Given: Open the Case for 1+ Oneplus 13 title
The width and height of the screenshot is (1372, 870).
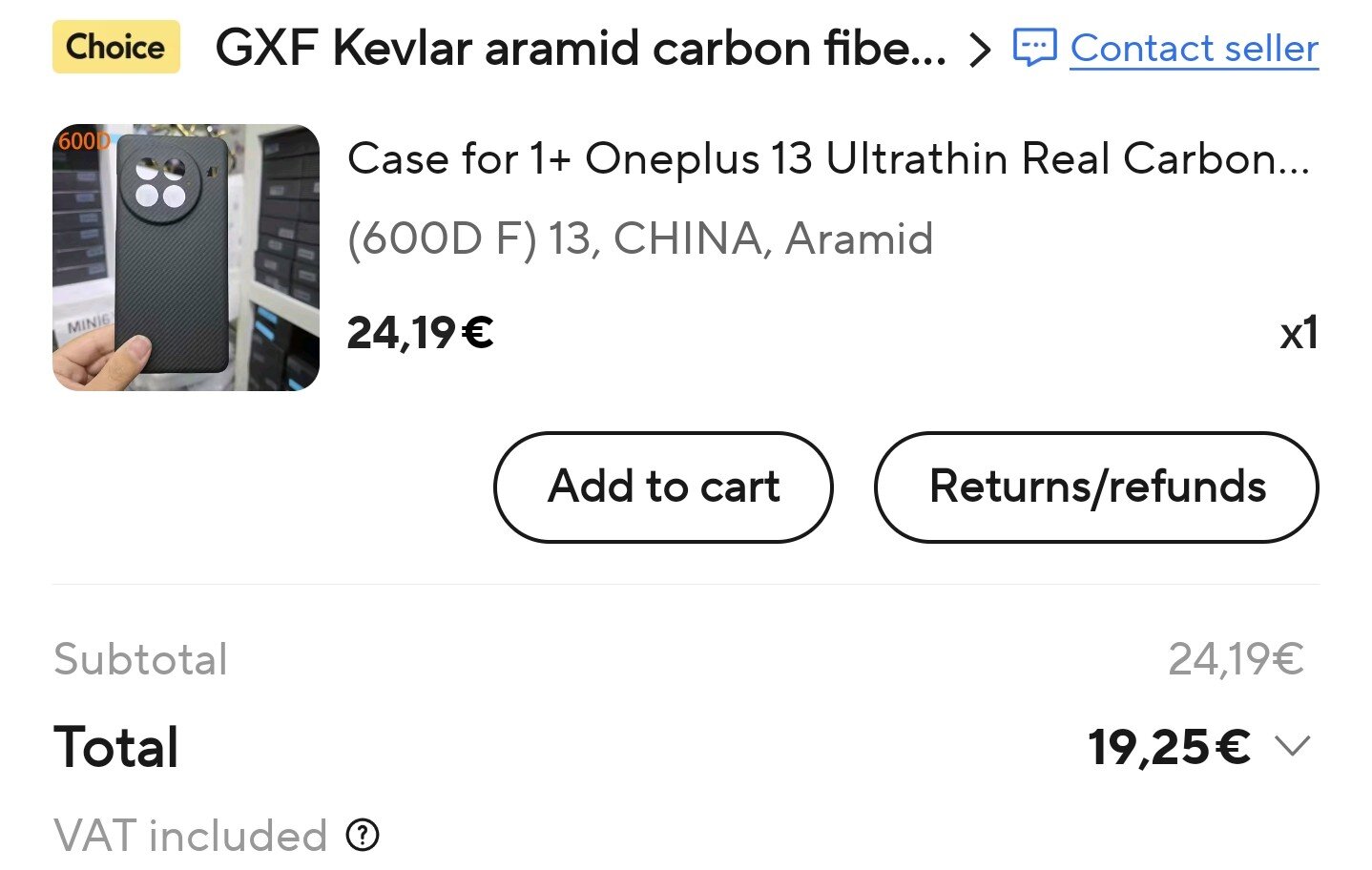Looking at the screenshot, I should (828, 158).
